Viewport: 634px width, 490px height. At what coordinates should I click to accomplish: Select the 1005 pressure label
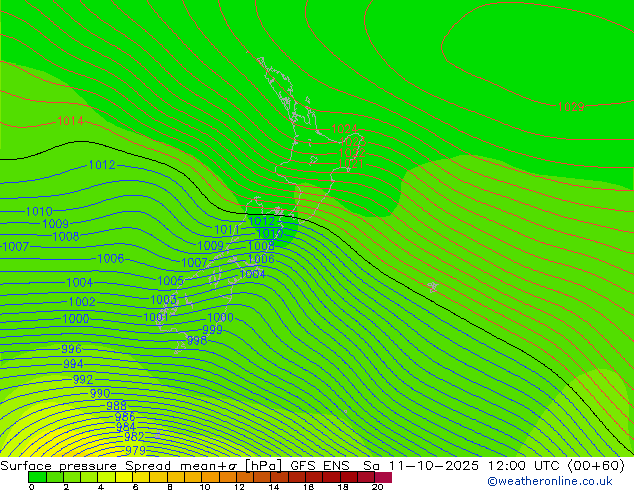click(170, 280)
